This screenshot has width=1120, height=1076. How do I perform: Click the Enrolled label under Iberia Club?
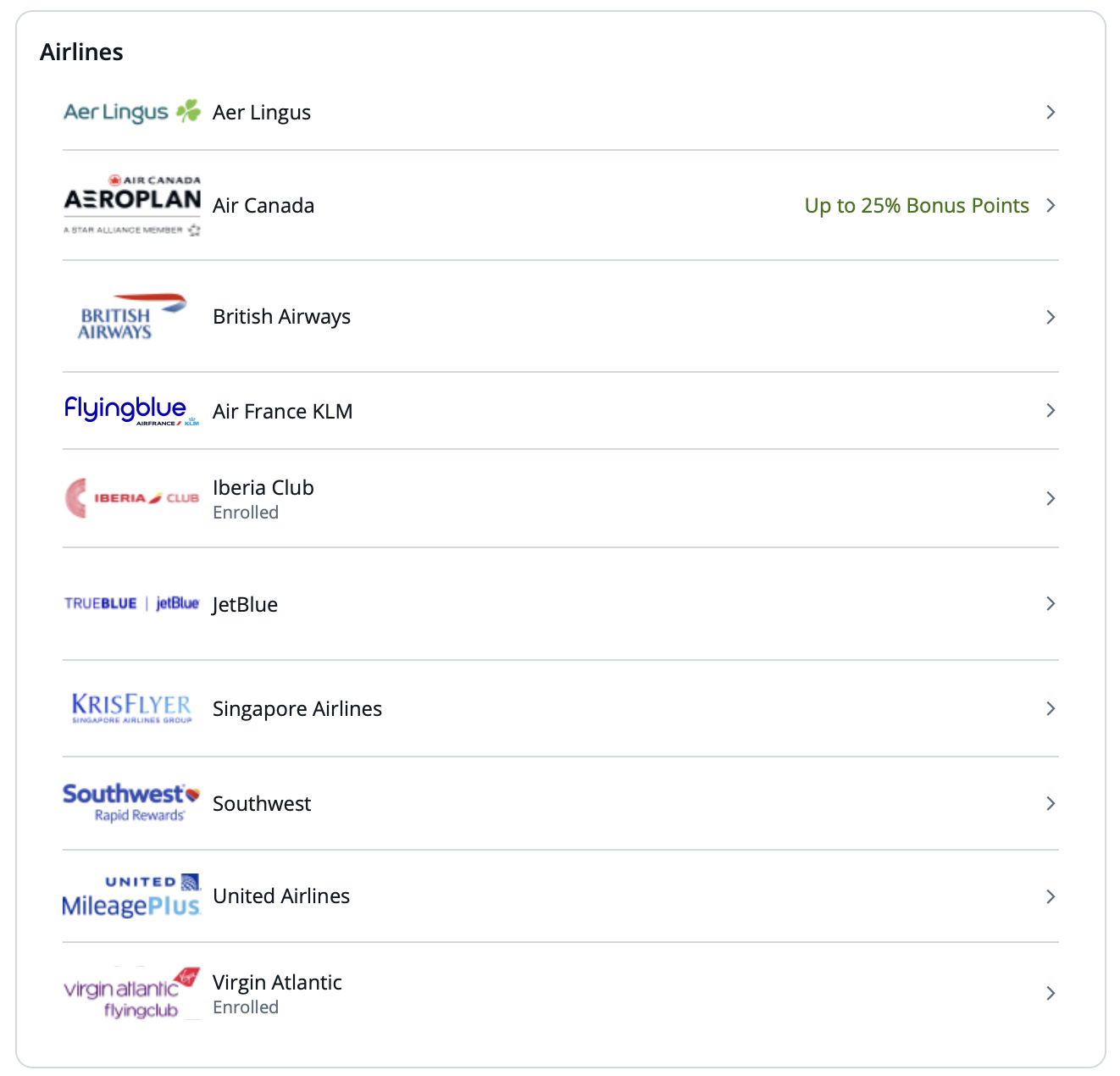pos(246,512)
